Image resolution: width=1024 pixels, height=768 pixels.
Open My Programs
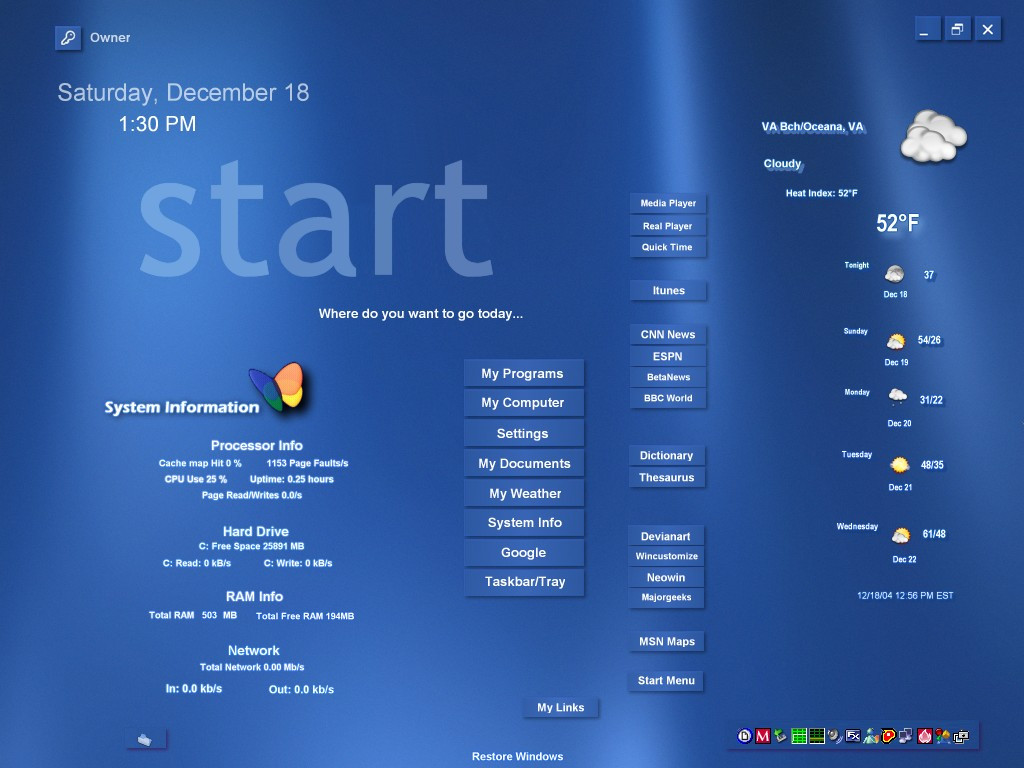[x=524, y=374]
